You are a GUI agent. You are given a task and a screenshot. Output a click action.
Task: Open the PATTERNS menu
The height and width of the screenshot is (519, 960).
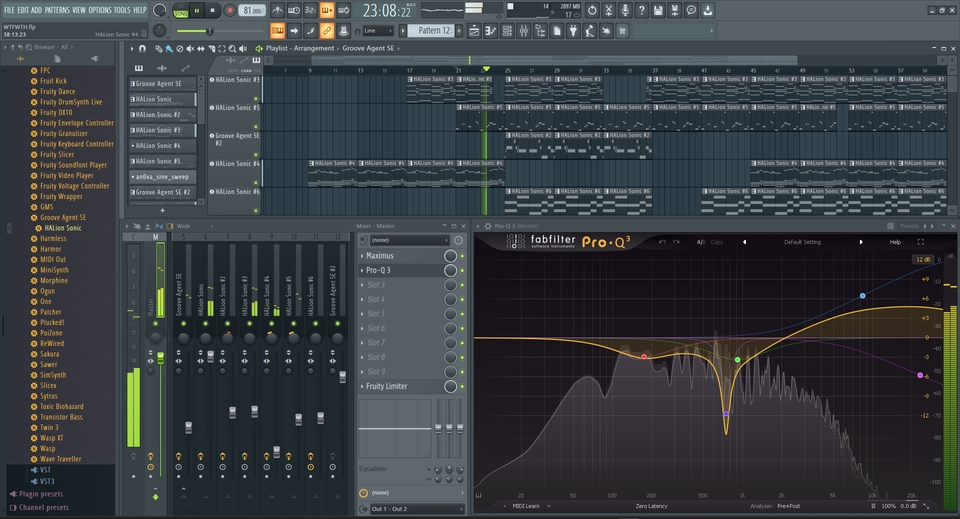(x=57, y=10)
